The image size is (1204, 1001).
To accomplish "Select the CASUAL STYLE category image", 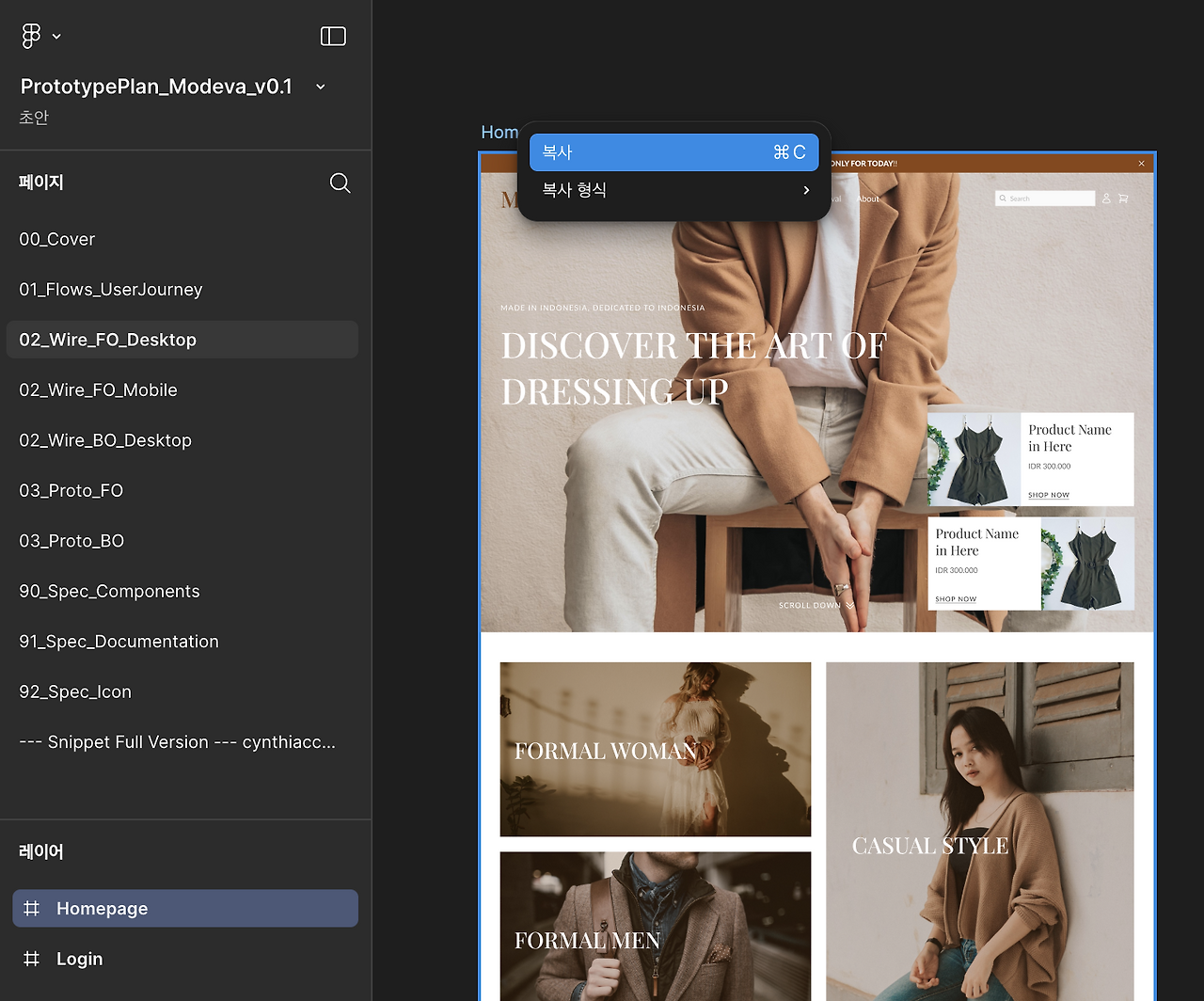I will coord(980,832).
